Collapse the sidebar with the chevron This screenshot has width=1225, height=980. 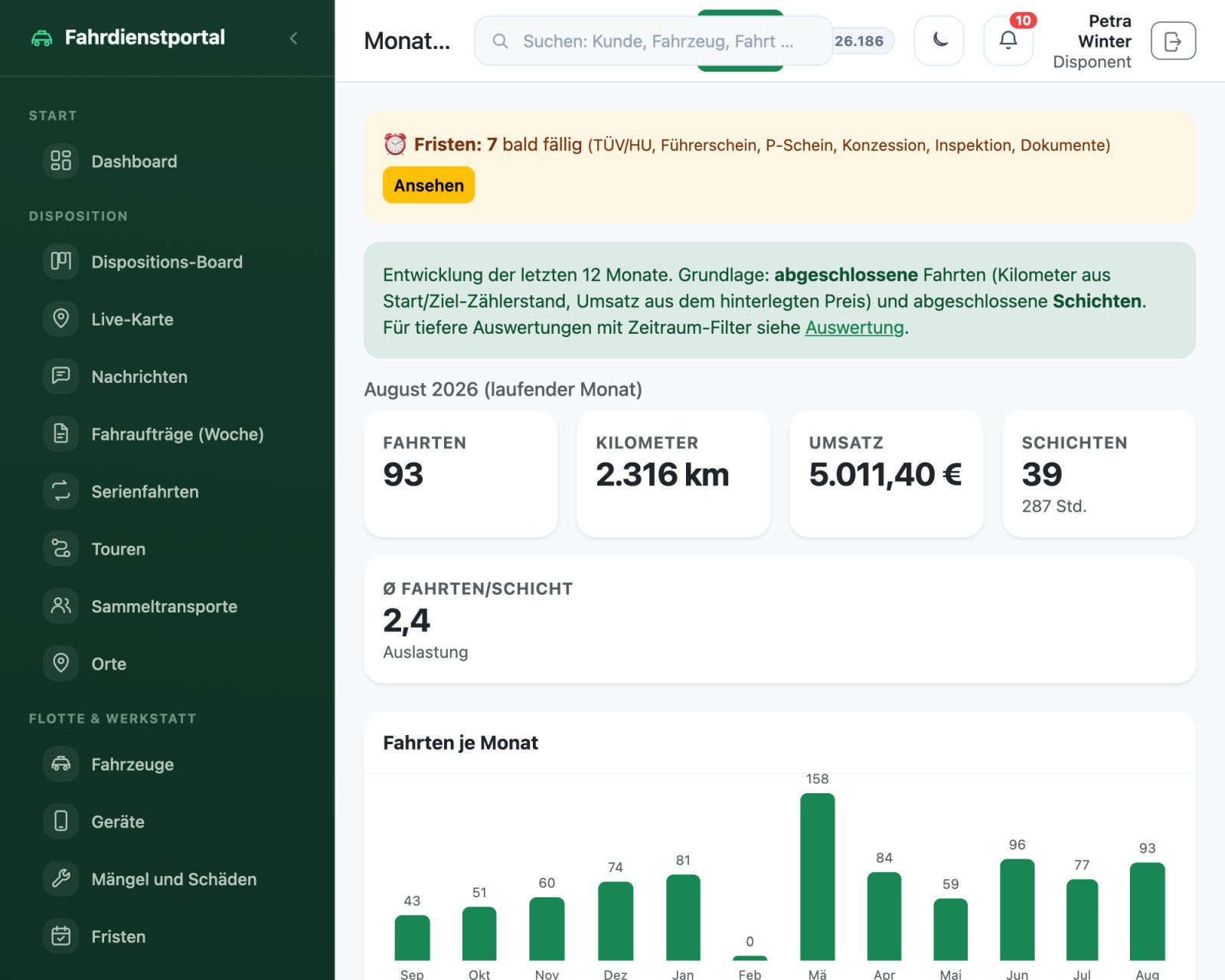pyautogui.click(x=293, y=38)
